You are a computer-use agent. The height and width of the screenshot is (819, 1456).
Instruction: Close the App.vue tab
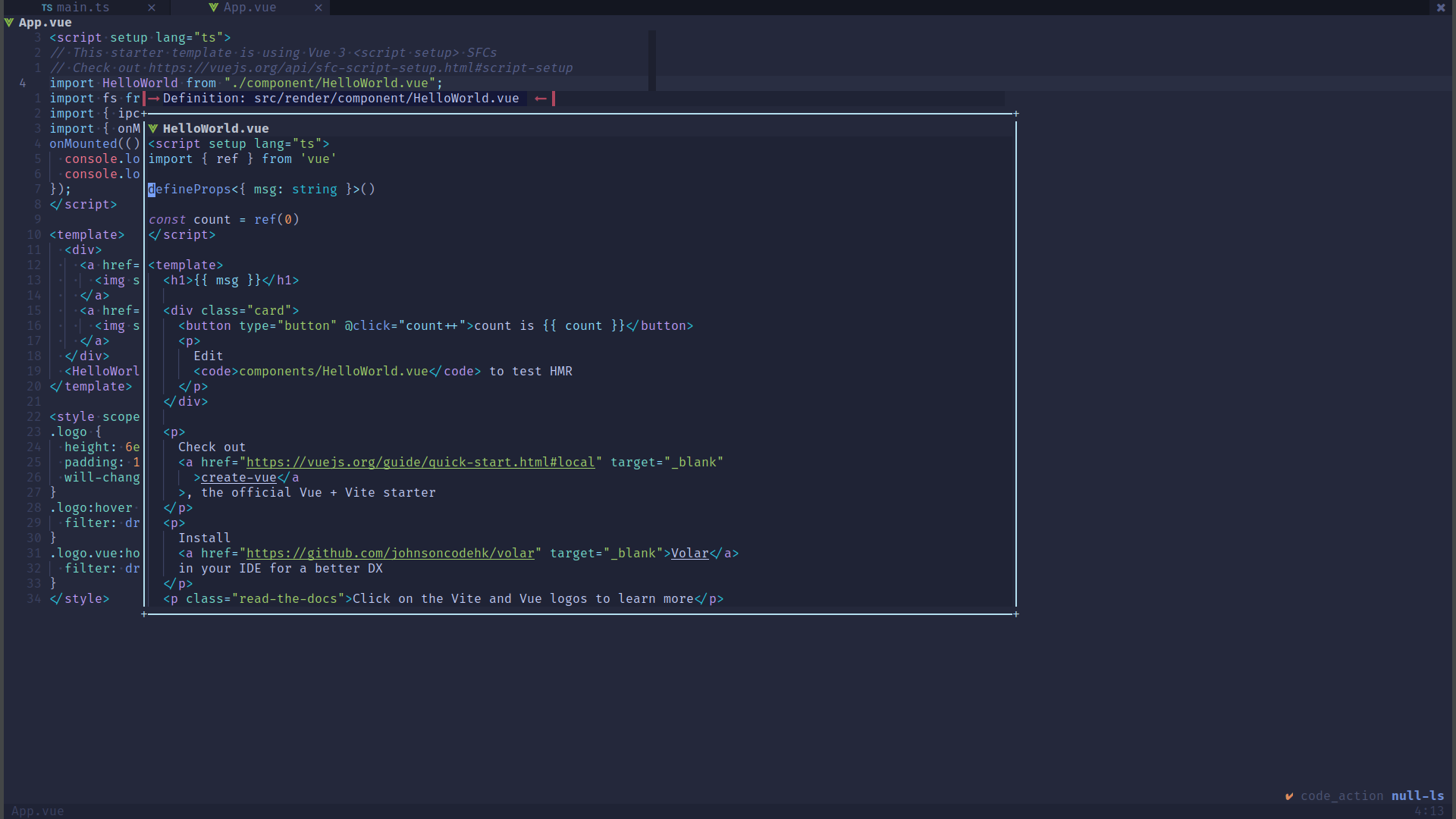click(318, 8)
